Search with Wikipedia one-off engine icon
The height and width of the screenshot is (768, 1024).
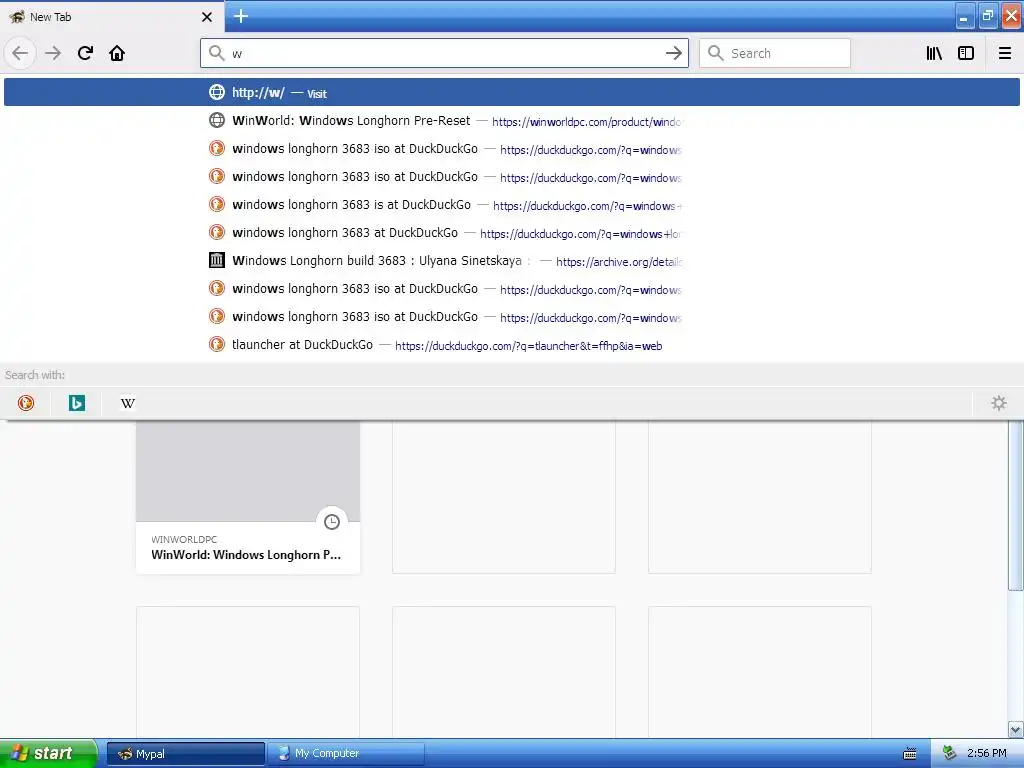pos(128,403)
